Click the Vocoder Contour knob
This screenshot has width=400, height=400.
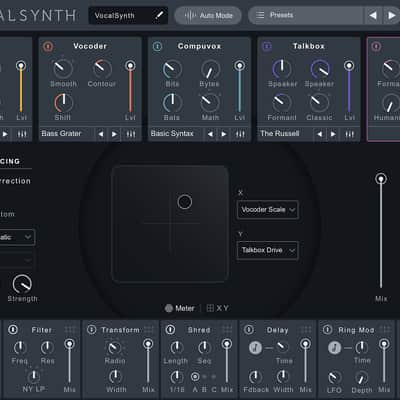(x=102, y=69)
